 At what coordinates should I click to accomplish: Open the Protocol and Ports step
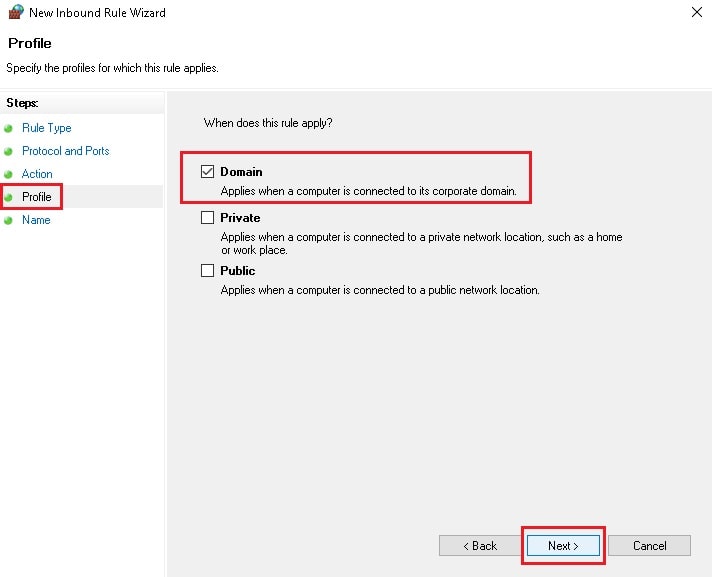66,151
